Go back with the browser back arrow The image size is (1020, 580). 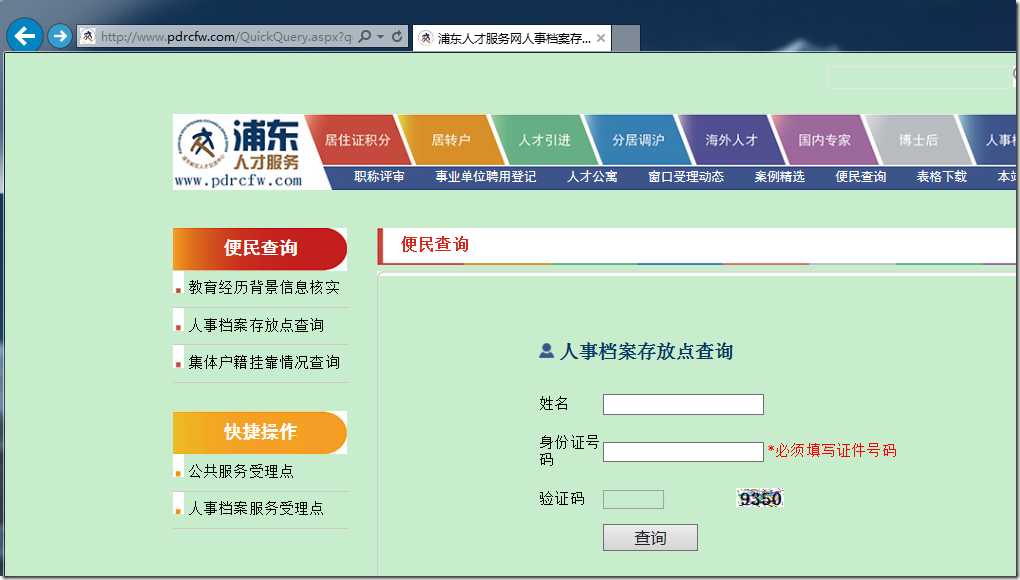pos(25,35)
